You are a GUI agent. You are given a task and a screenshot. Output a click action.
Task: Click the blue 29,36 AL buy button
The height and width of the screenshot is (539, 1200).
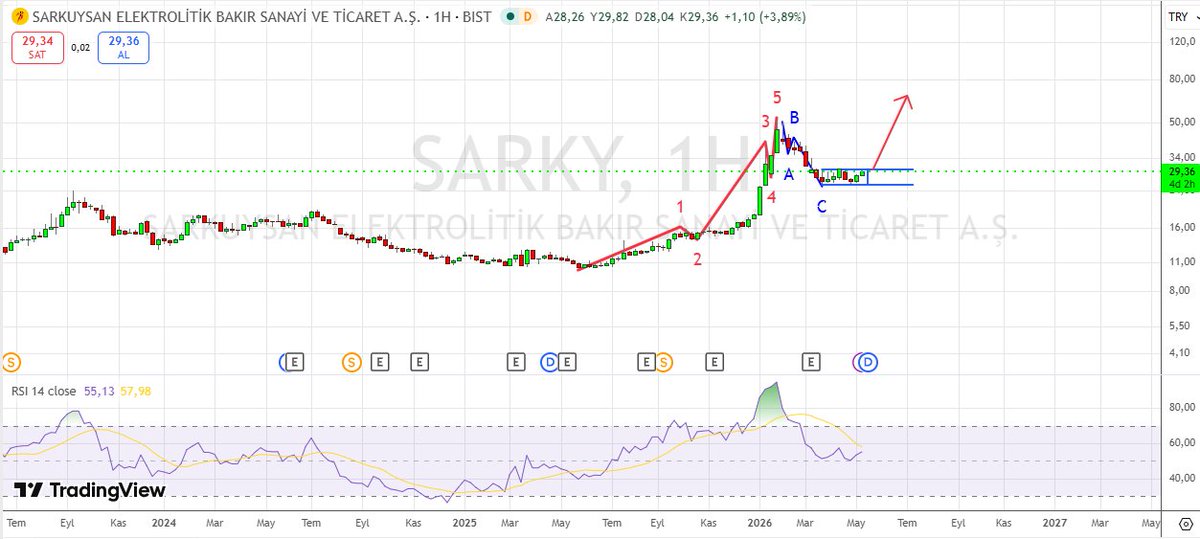pyautogui.click(x=124, y=47)
